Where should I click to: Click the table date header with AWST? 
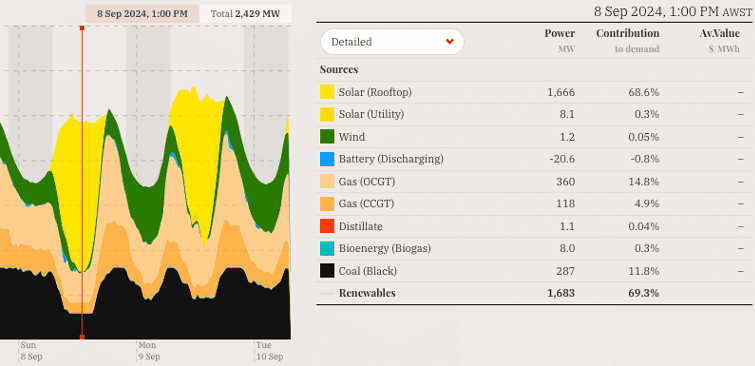pos(673,11)
